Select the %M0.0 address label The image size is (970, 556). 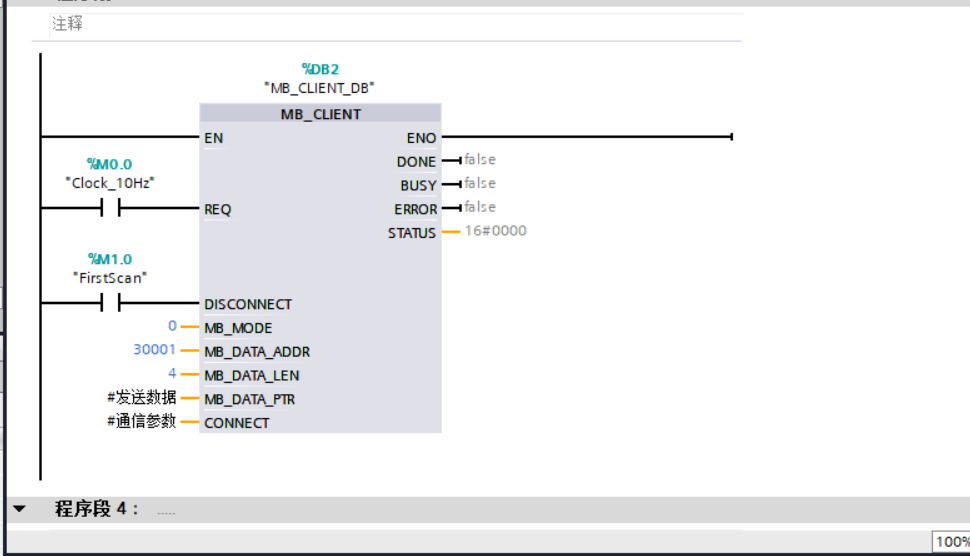[x=110, y=164]
